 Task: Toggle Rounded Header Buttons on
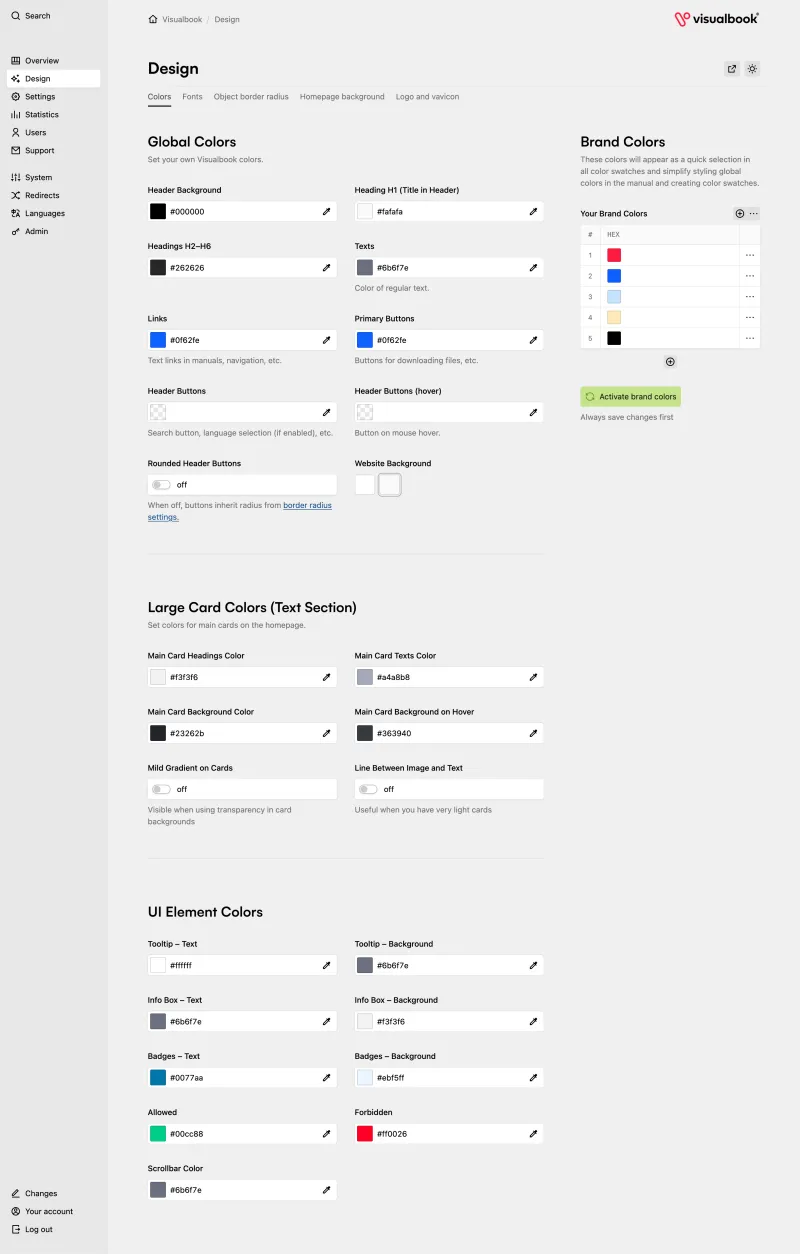click(161, 484)
